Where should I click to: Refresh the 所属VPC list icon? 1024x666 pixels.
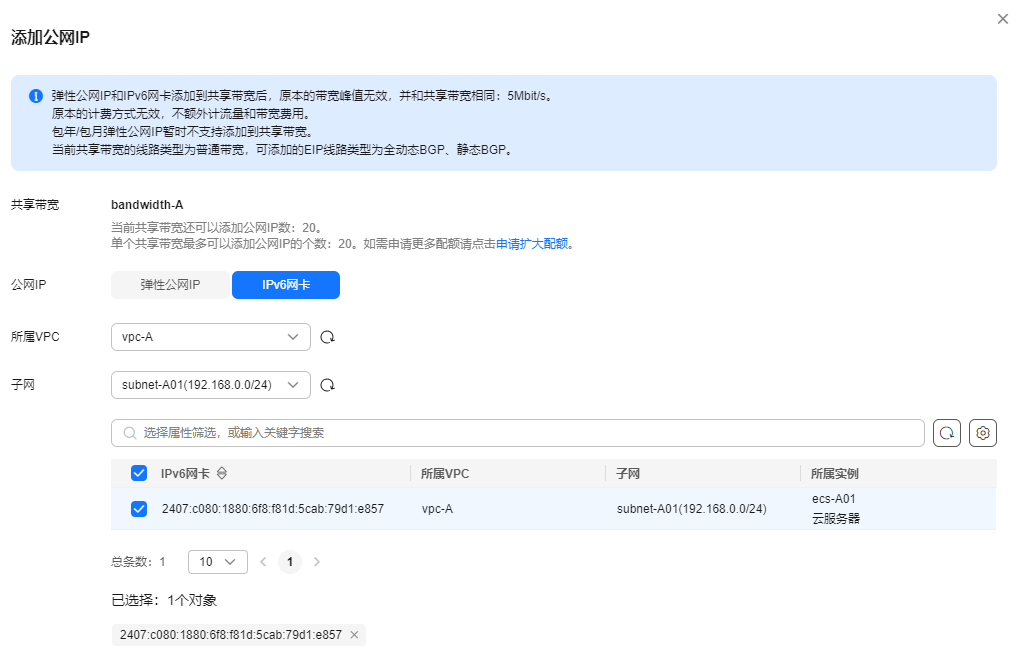pyautogui.click(x=327, y=337)
